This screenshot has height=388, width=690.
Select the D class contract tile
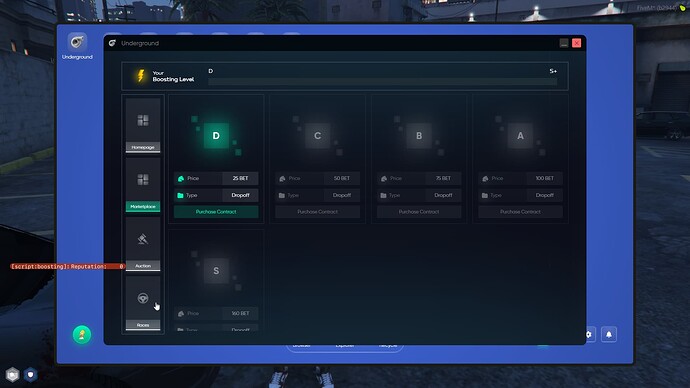pyautogui.click(x=216, y=135)
